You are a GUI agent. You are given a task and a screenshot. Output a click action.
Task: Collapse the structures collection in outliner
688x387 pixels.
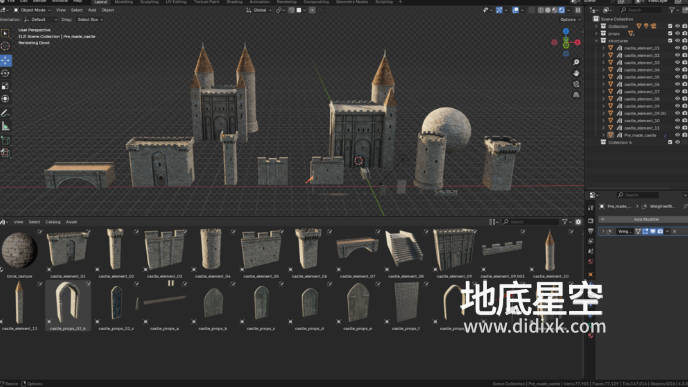click(x=597, y=41)
